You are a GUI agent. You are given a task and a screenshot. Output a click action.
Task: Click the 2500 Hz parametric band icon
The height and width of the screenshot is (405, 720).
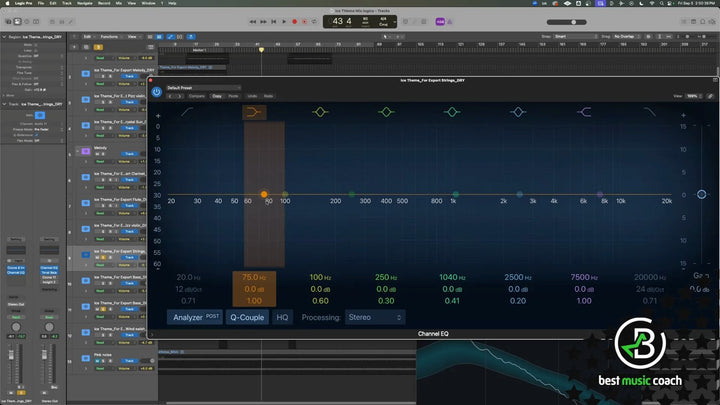coord(518,112)
